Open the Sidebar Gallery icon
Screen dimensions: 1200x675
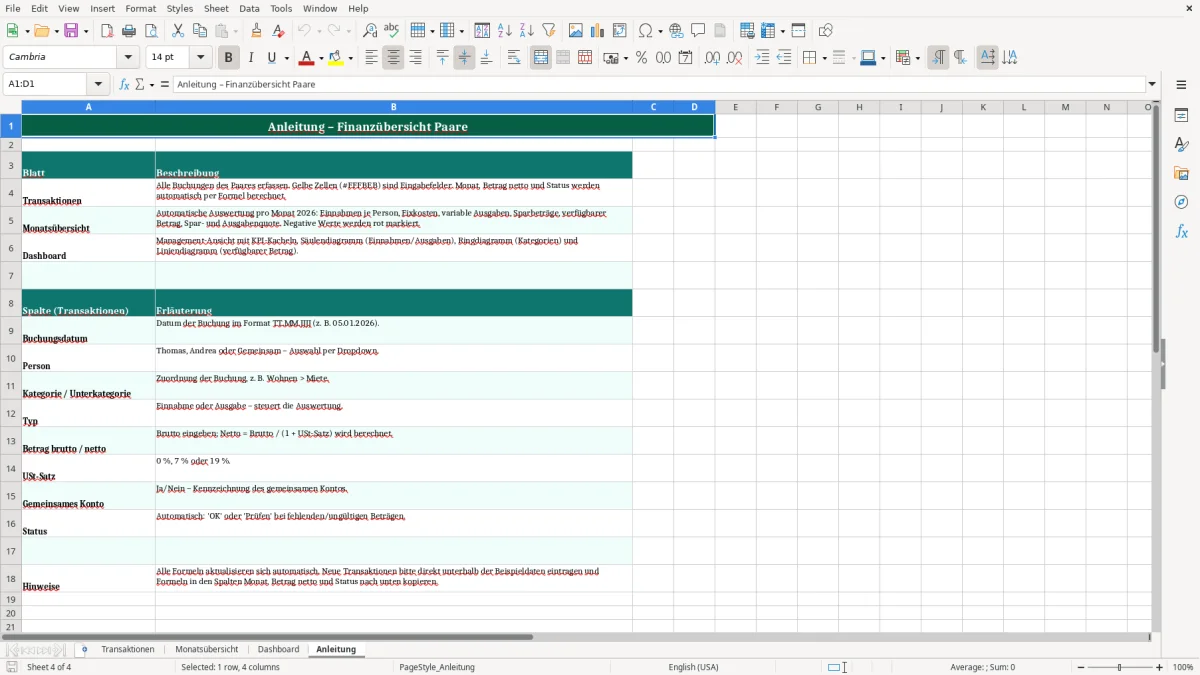[x=1181, y=173]
